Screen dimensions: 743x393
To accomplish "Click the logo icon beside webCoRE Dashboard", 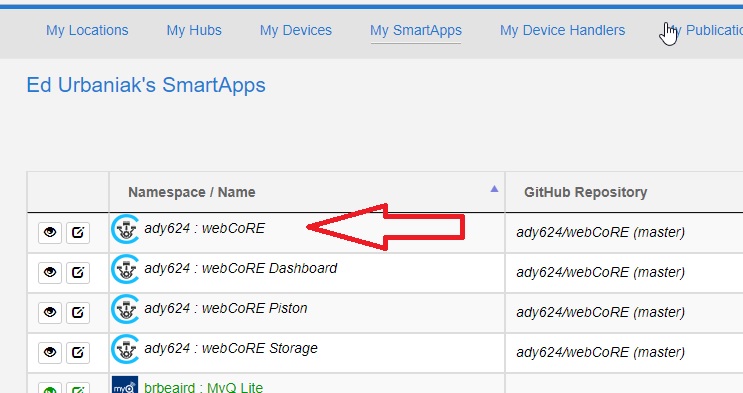I will point(125,269).
